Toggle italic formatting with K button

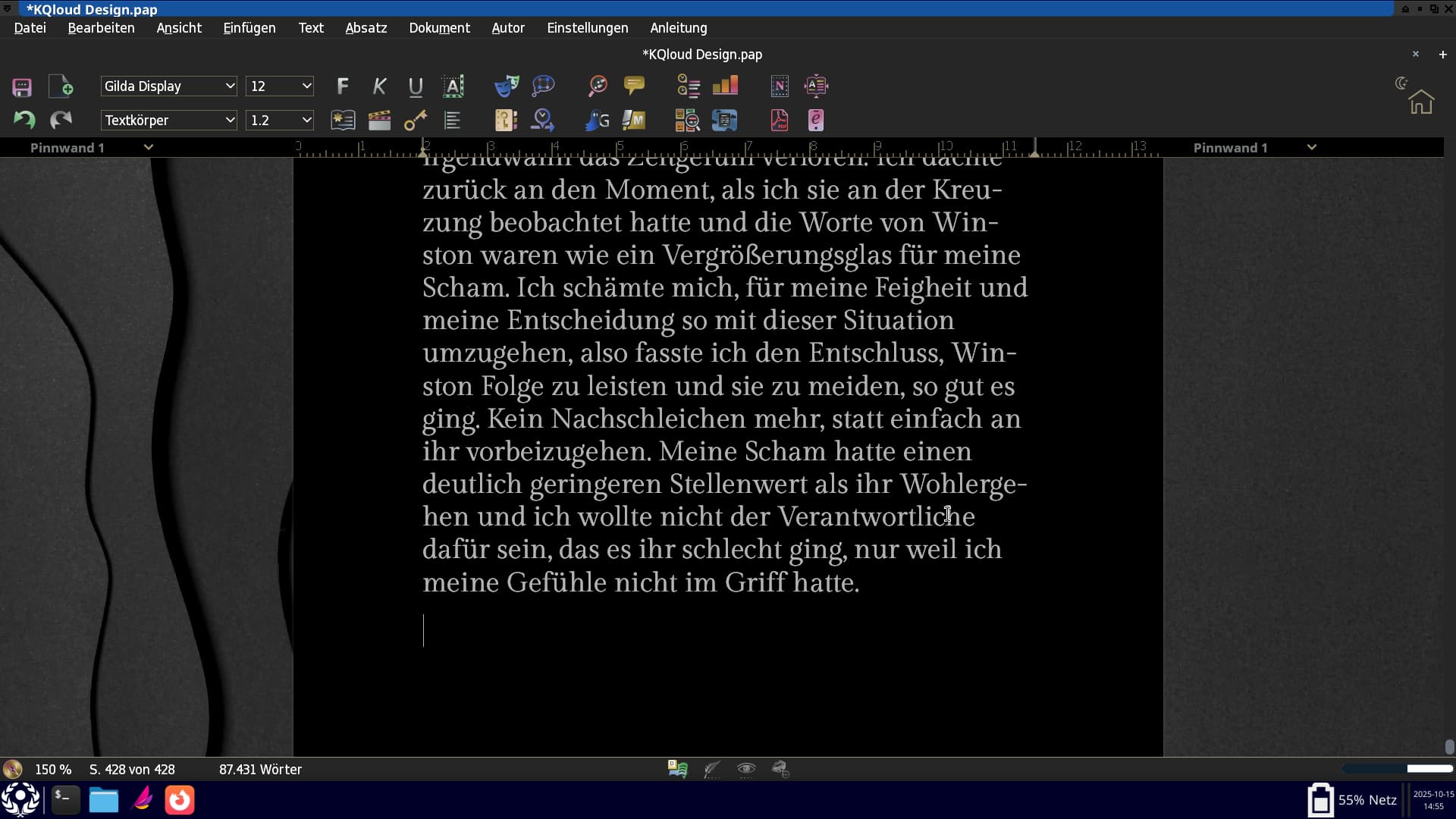click(x=379, y=86)
